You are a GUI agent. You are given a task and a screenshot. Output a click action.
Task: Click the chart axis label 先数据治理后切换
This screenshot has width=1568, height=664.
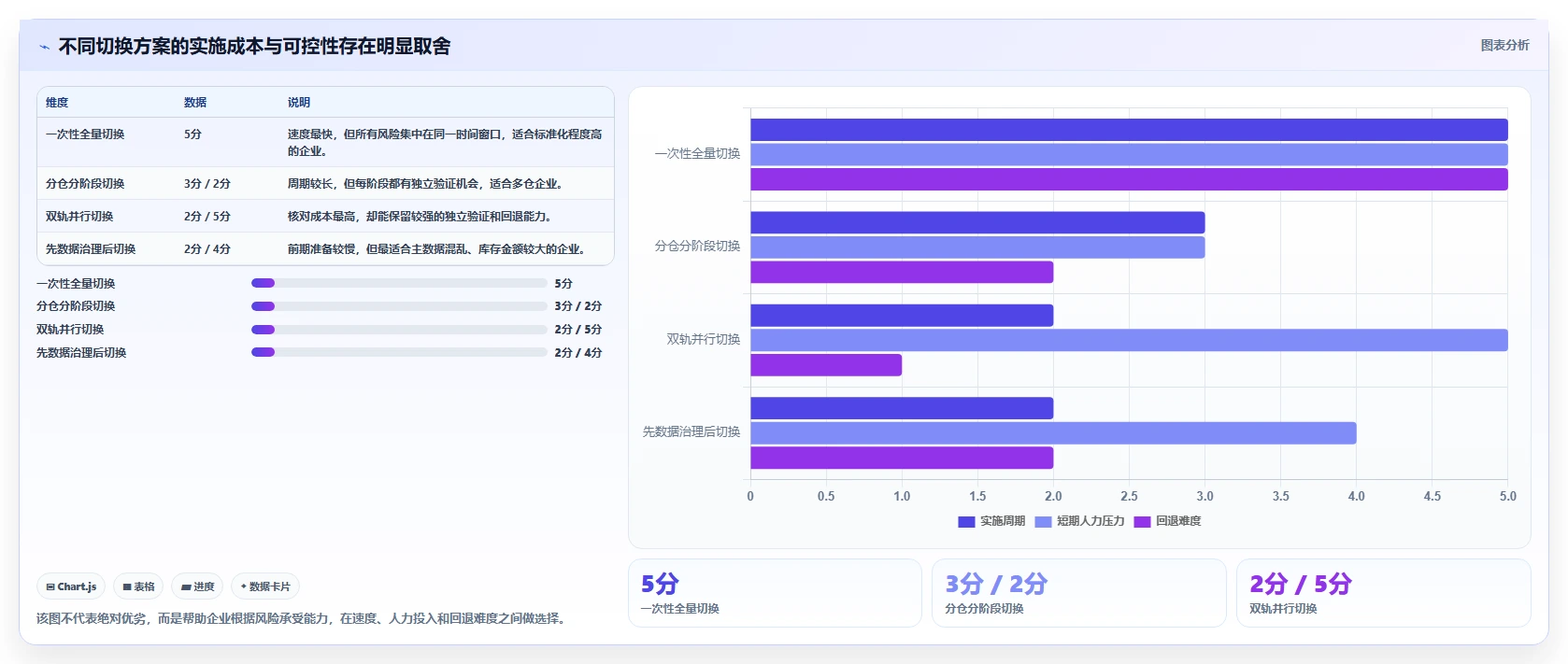pyautogui.click(x=691, y=432)
